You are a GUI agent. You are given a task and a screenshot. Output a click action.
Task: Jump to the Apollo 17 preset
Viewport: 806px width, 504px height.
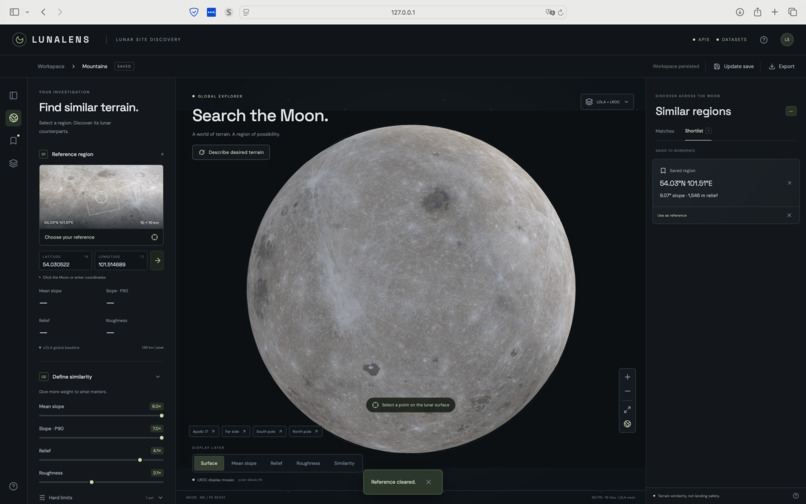(204, 431)
